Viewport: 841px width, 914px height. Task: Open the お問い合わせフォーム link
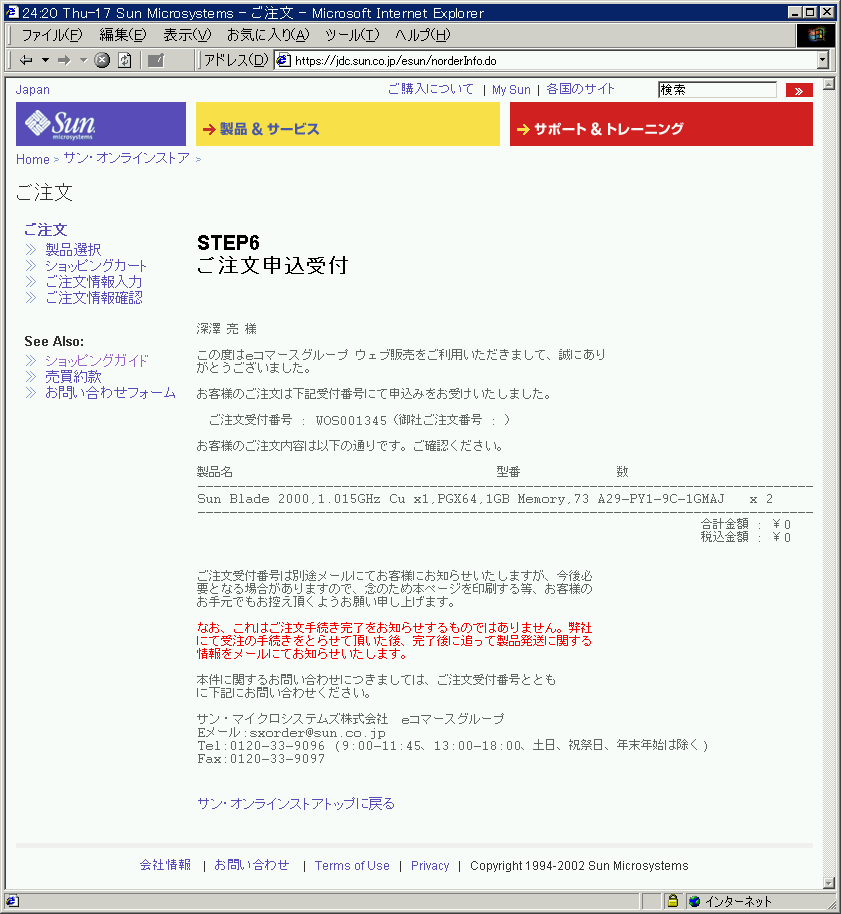[x=111, y=393]
